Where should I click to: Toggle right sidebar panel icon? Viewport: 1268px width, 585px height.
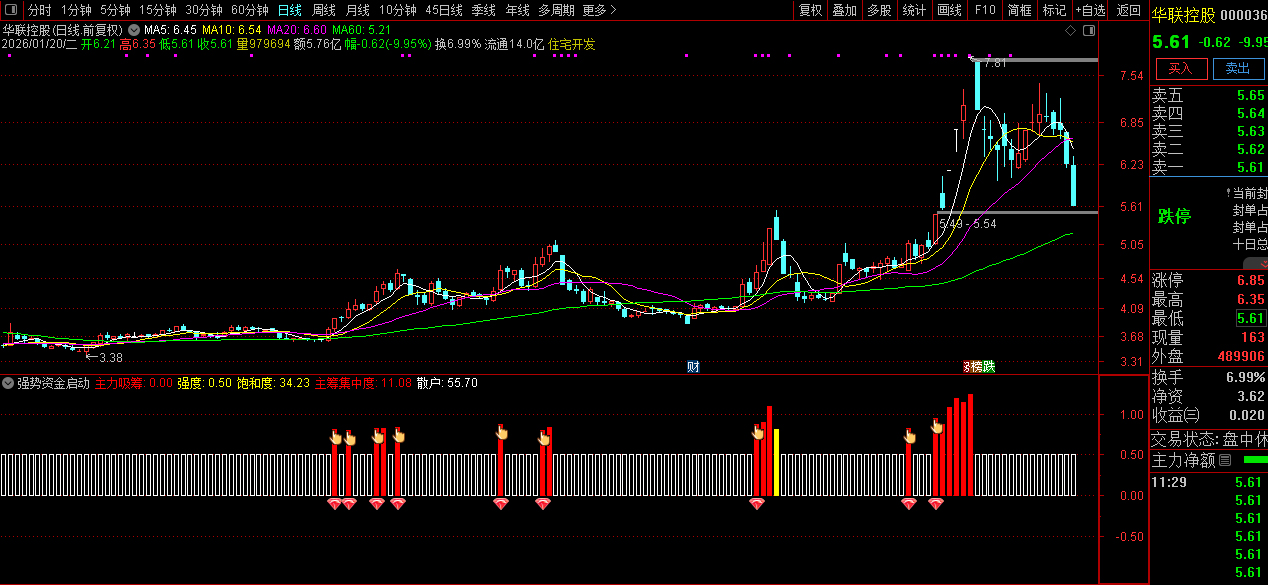click(1089, 31)
